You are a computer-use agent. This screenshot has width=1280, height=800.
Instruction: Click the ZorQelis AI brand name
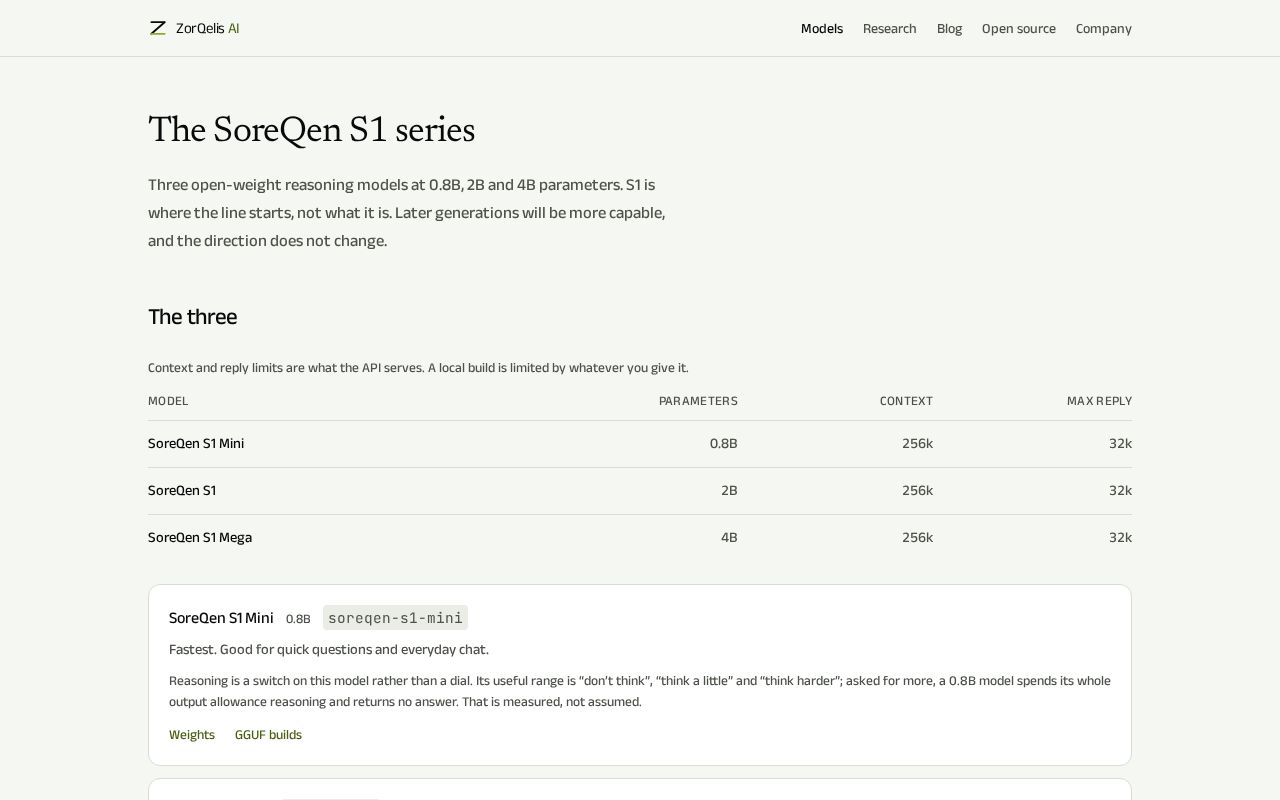208,29
